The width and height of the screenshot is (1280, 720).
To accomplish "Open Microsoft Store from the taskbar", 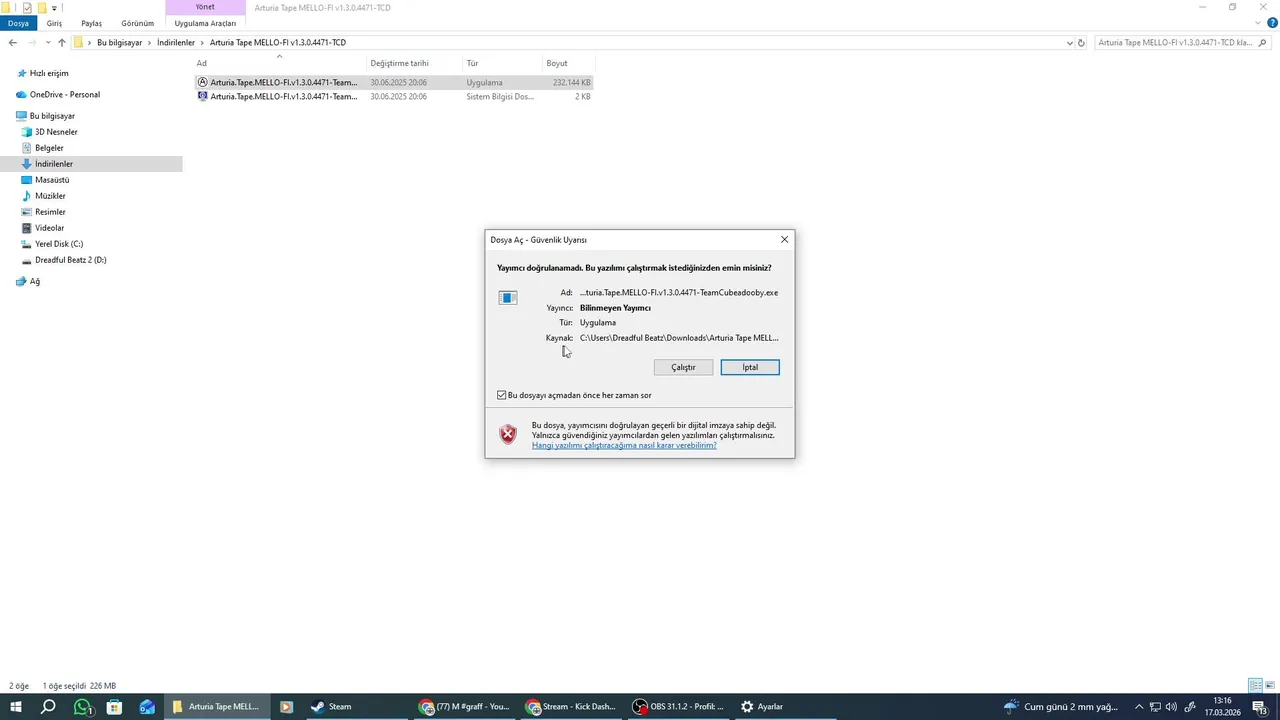I will [x=114, y=707].
